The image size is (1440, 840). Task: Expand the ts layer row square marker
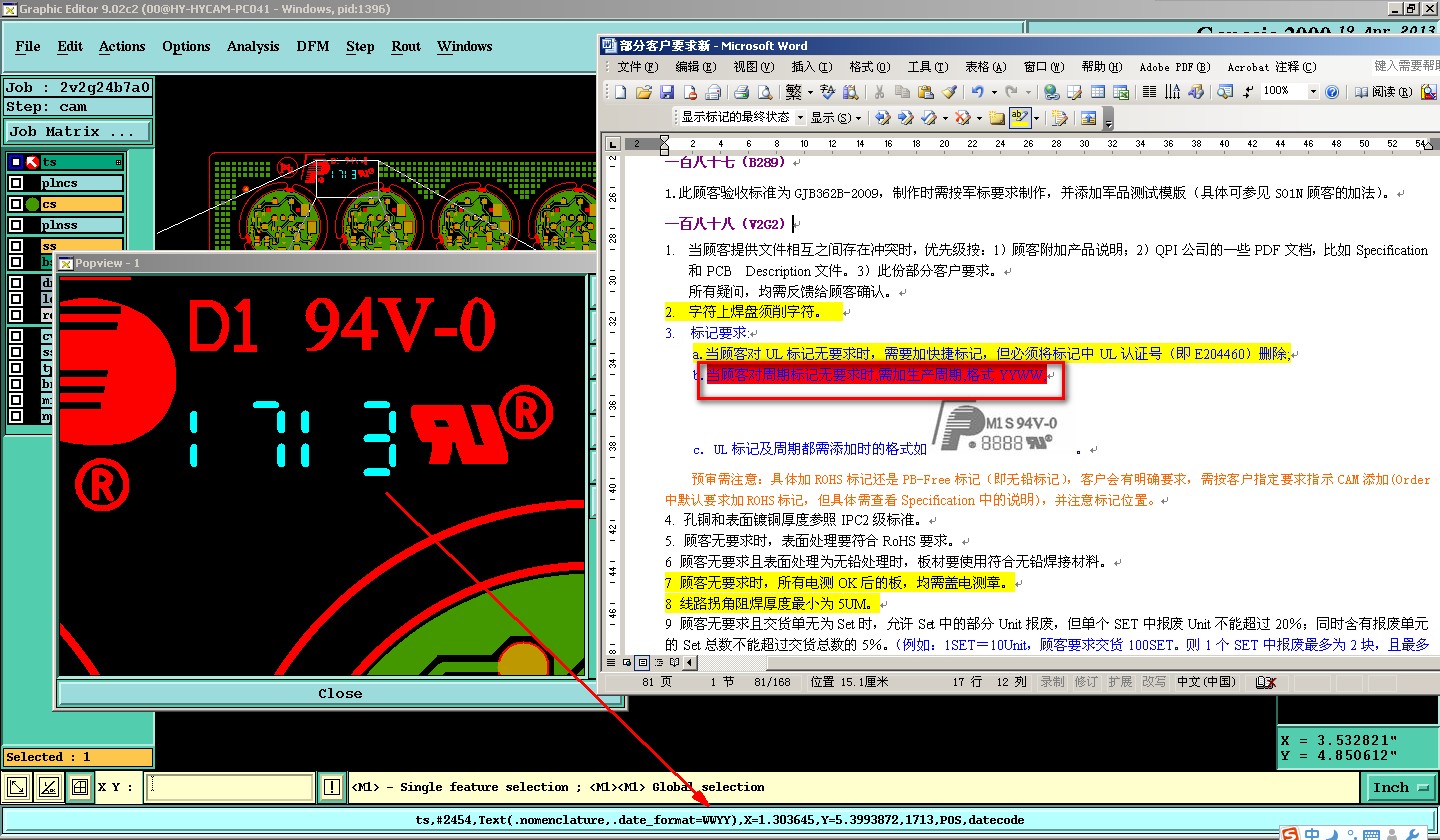(119, 162)
